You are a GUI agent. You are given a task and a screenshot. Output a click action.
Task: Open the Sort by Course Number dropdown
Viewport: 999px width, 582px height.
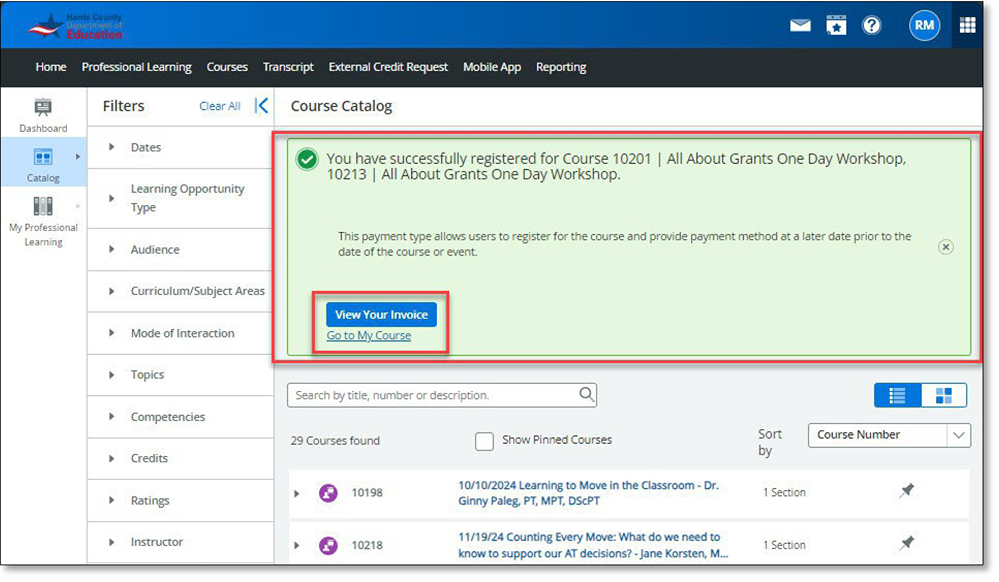888,435
